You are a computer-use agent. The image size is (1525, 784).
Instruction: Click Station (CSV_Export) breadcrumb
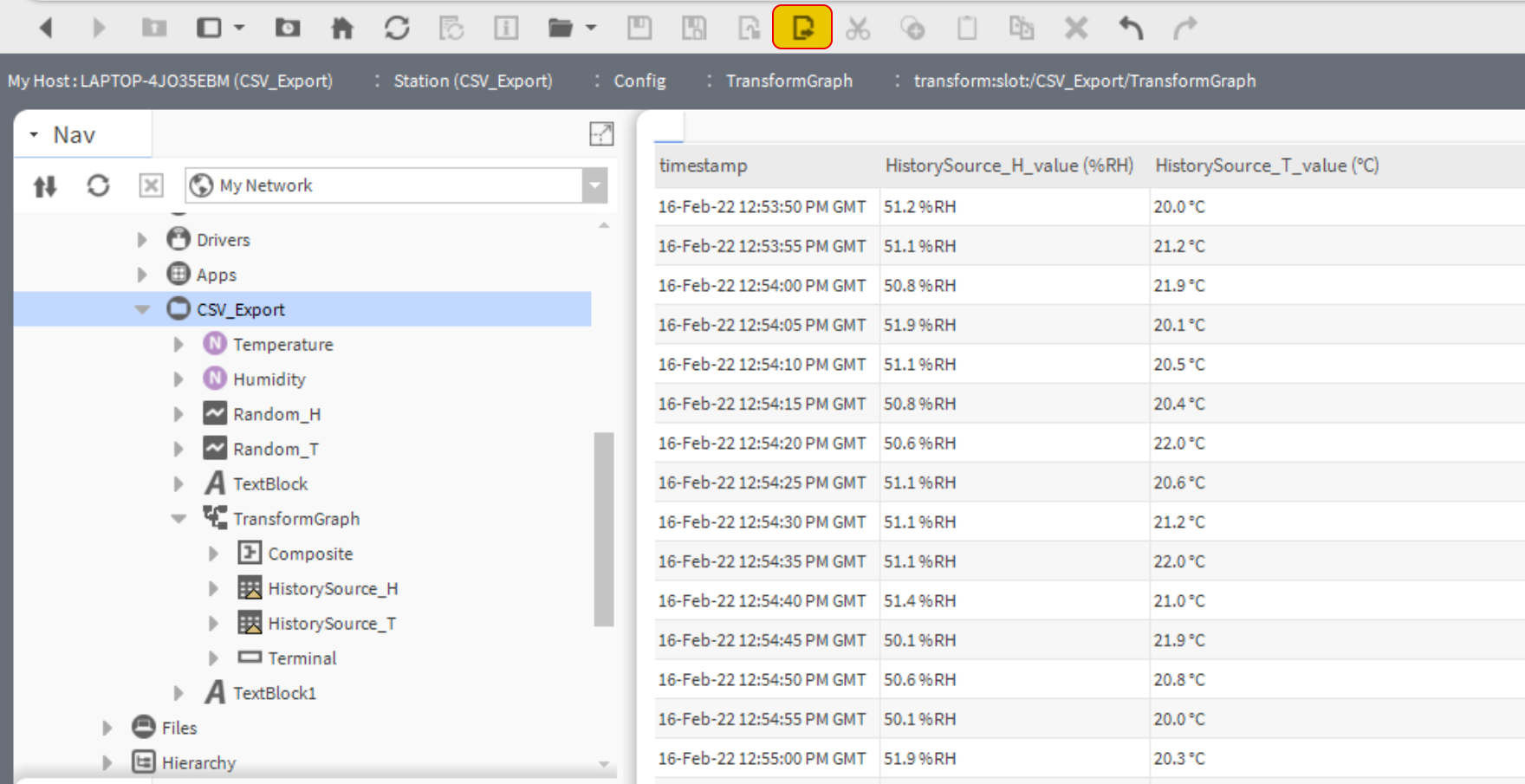[472, 81]
